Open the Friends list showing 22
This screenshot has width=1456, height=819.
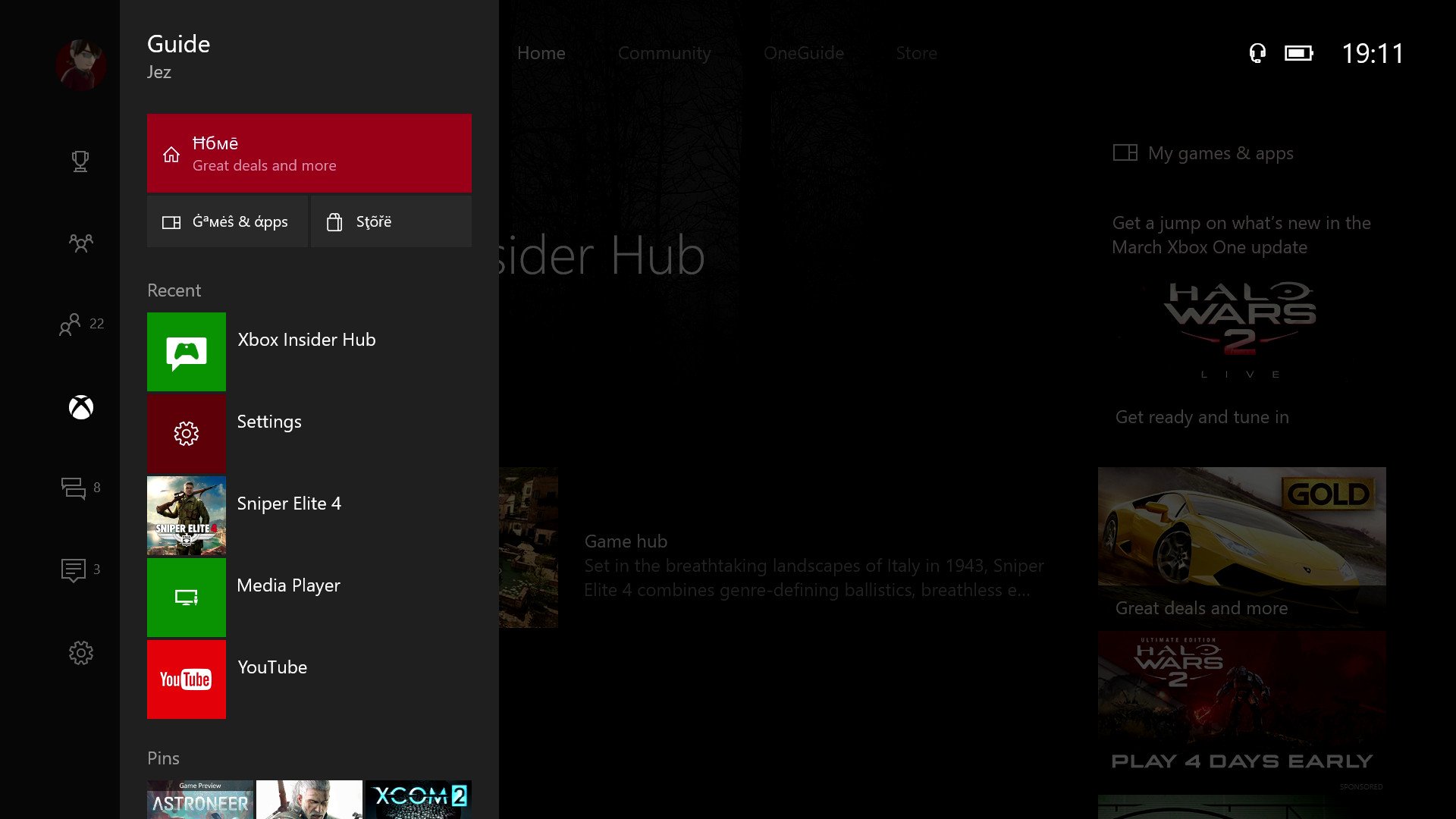[80, 325]
